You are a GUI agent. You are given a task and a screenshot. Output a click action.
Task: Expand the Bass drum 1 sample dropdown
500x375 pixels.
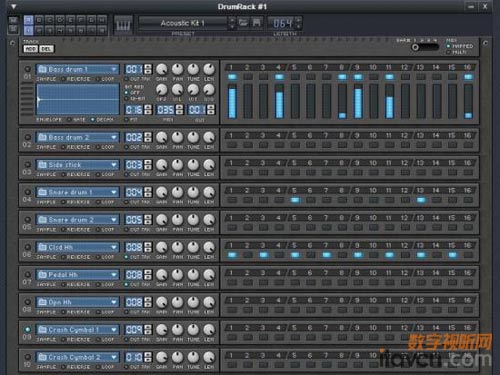(114, 69)
